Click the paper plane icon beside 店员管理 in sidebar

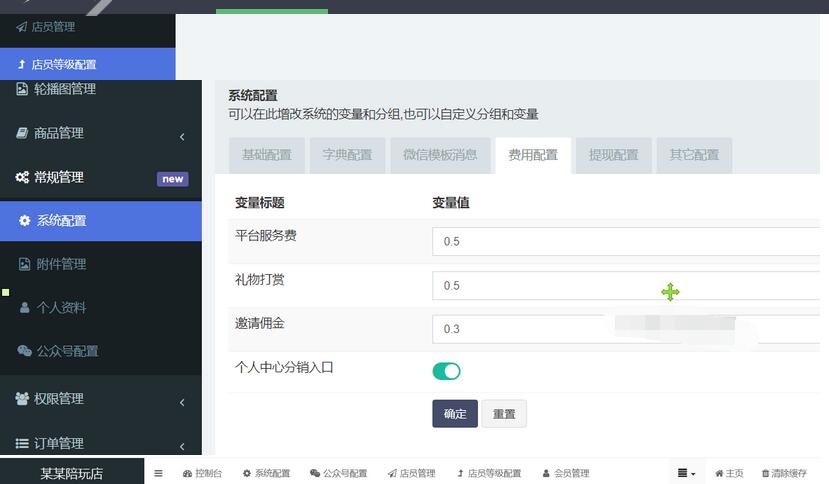coord(22,27)
